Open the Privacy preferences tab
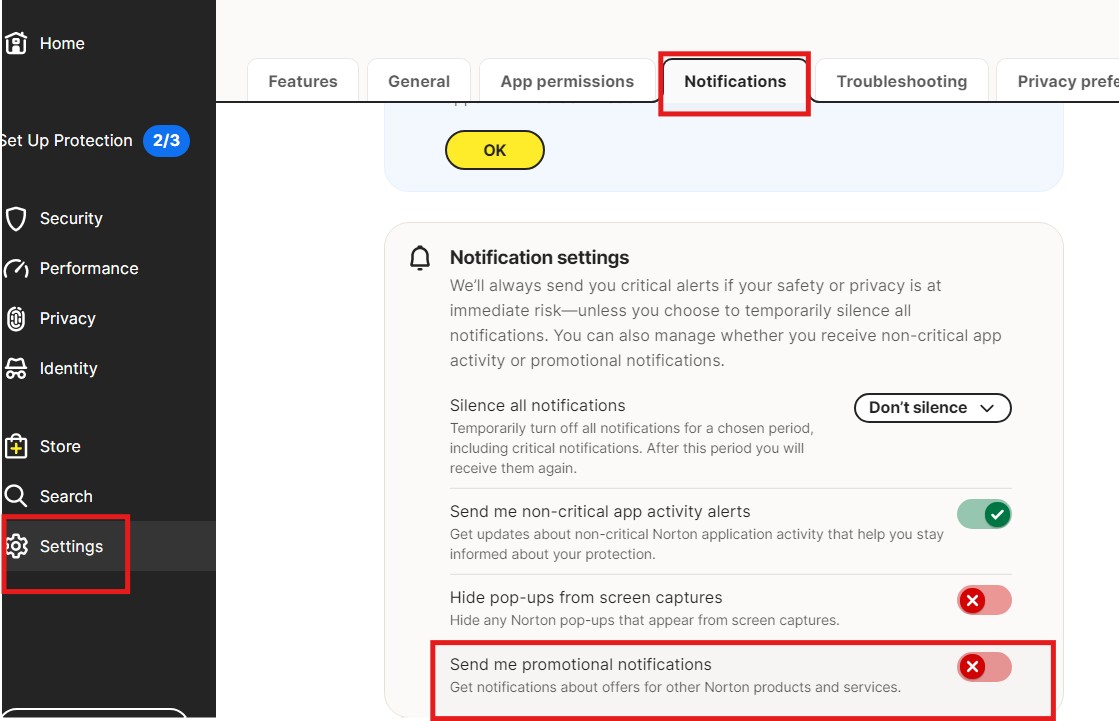 (x=1066, y=82)
